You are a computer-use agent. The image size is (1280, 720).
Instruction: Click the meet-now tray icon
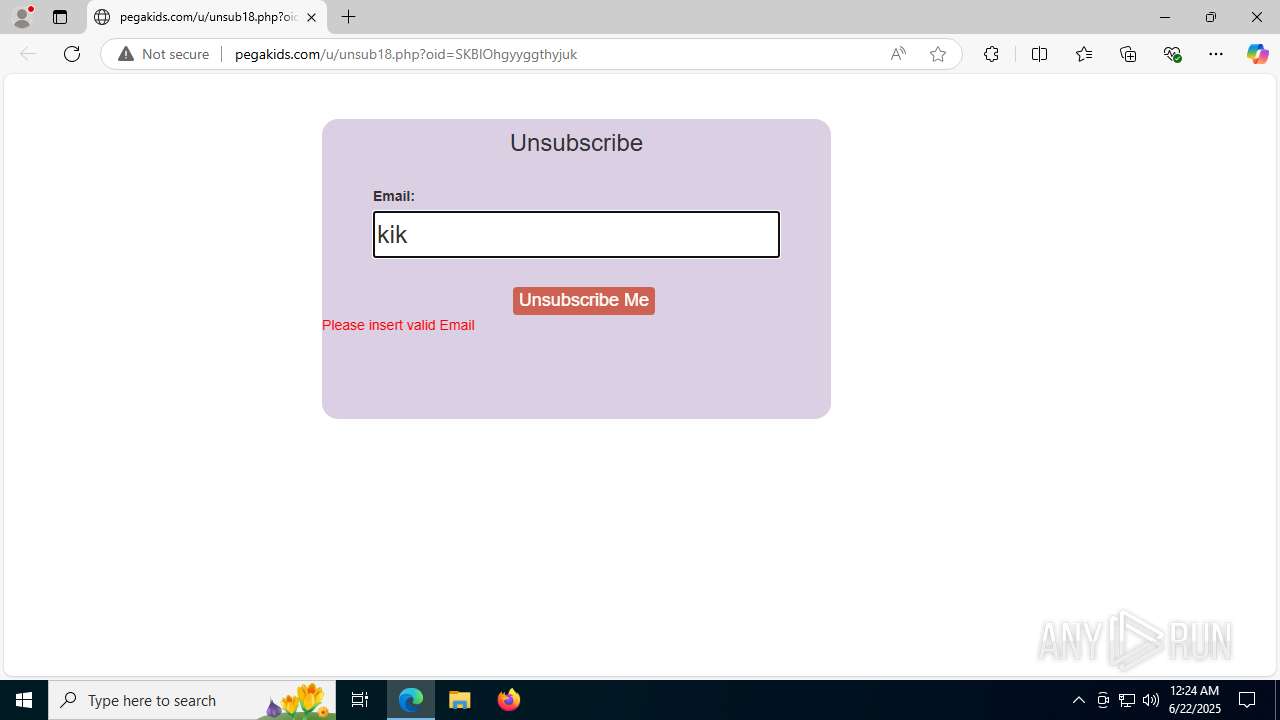[1103, 700]
